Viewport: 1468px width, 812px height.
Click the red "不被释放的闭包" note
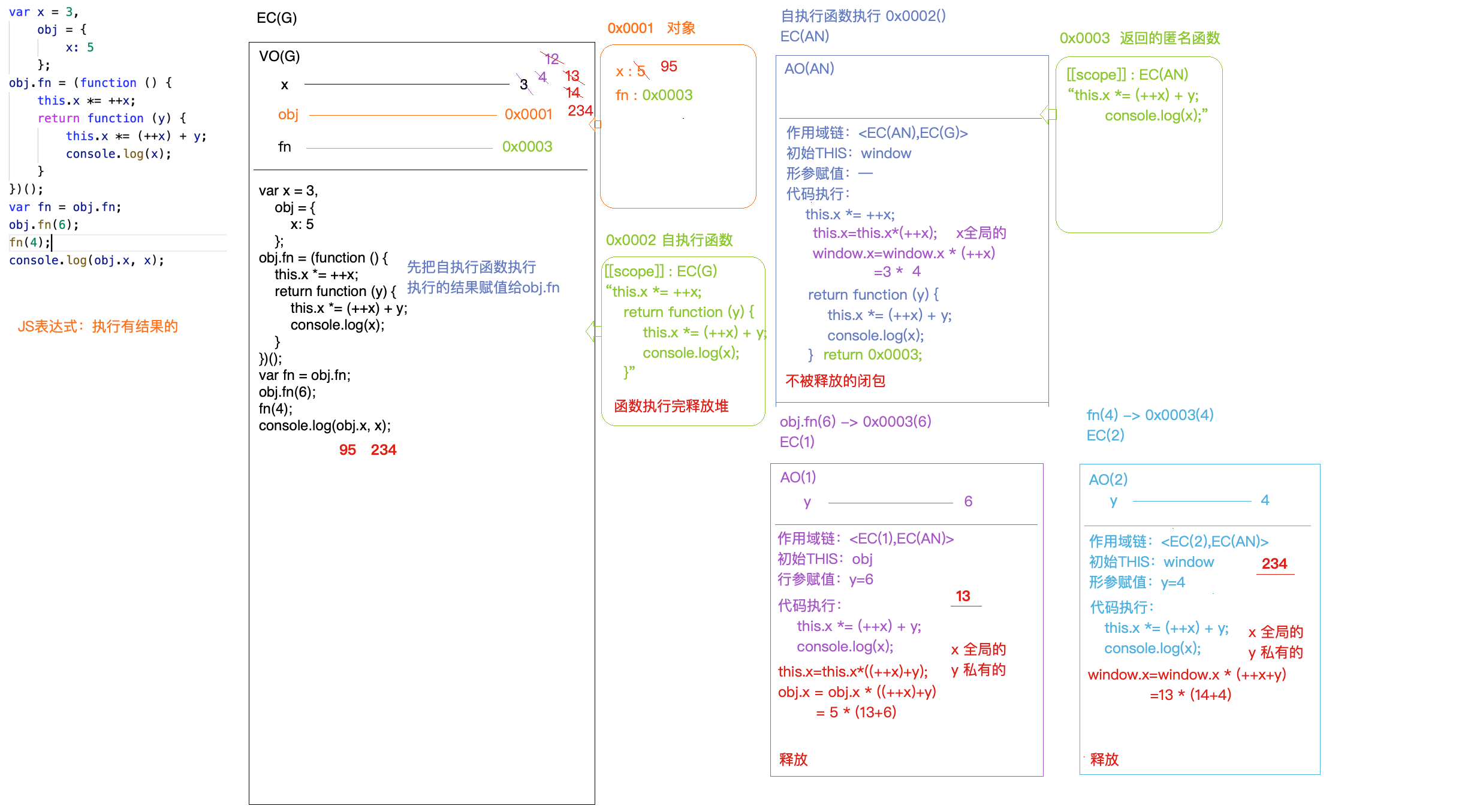834,381
